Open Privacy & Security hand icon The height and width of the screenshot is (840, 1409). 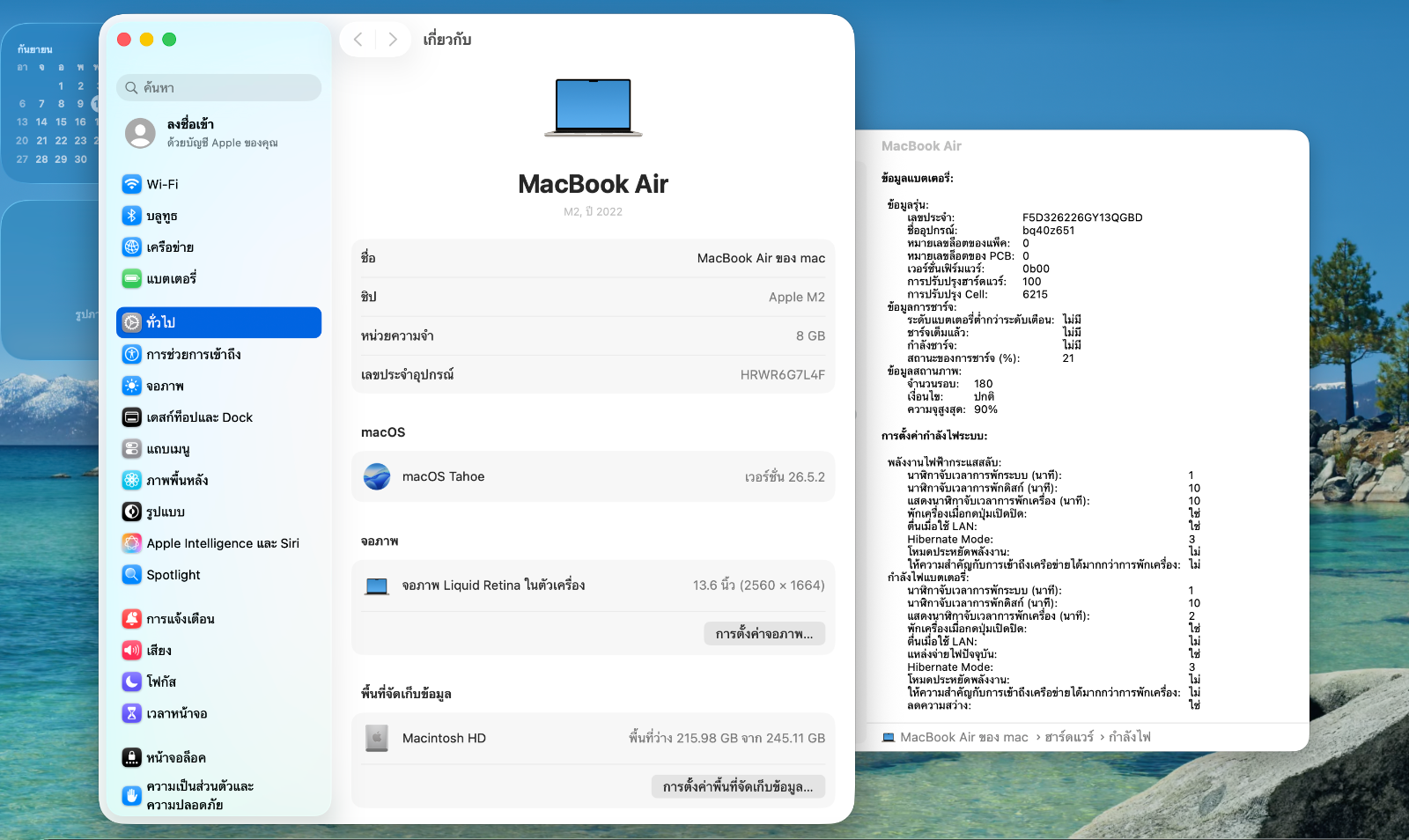[131, 796]
